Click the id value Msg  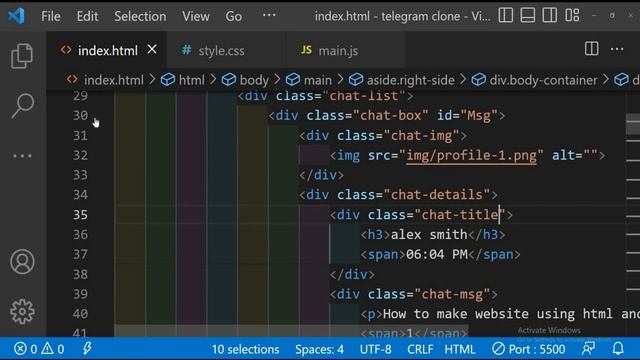tap(479, 116)
